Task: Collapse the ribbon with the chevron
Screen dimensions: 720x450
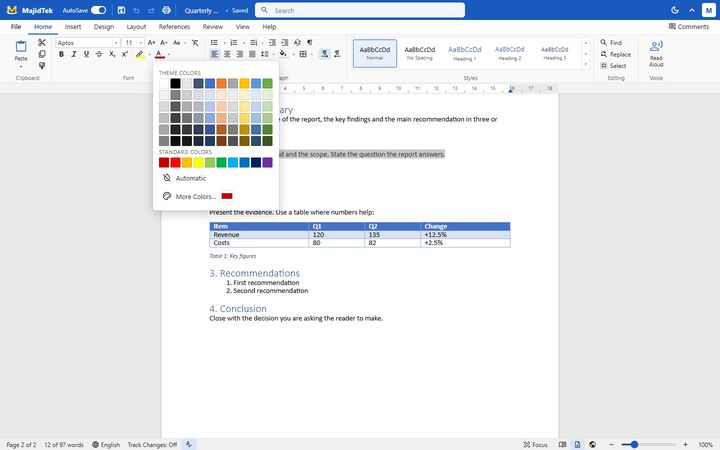Action: click(692, 10)
